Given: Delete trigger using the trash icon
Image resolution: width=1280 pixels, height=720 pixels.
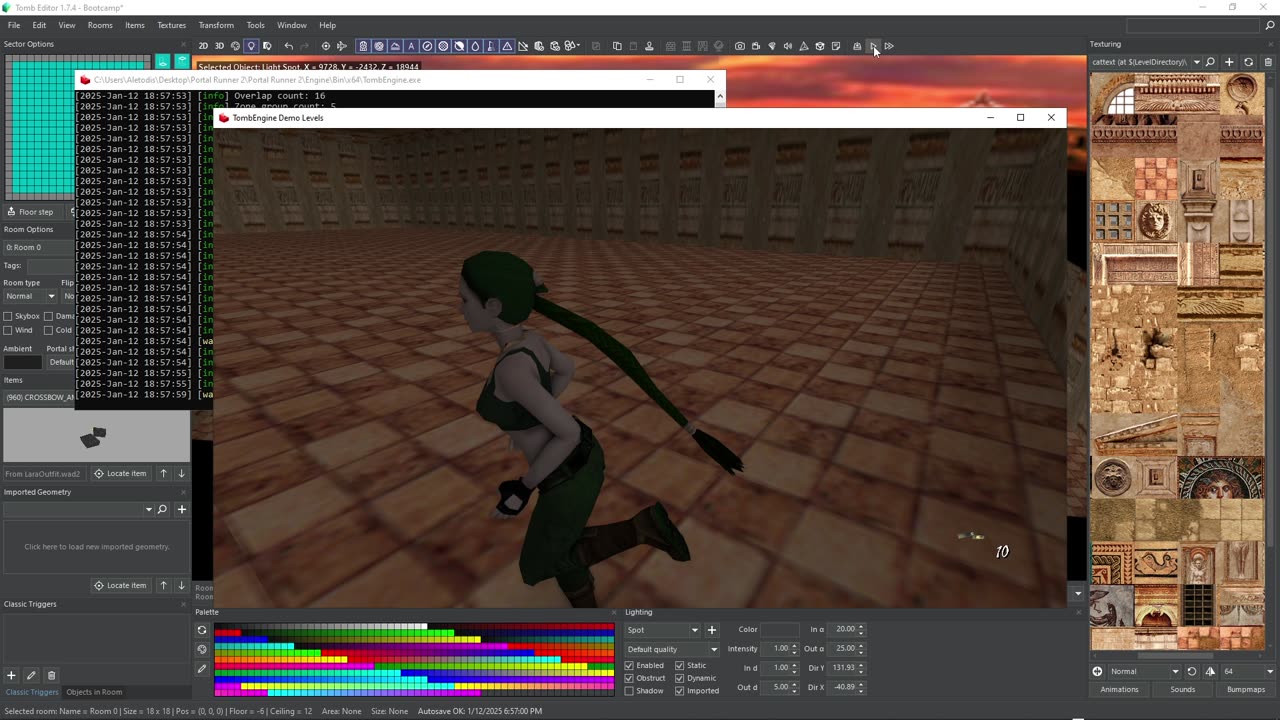Looking at the screenshot, I should click(x=52, y=676).
